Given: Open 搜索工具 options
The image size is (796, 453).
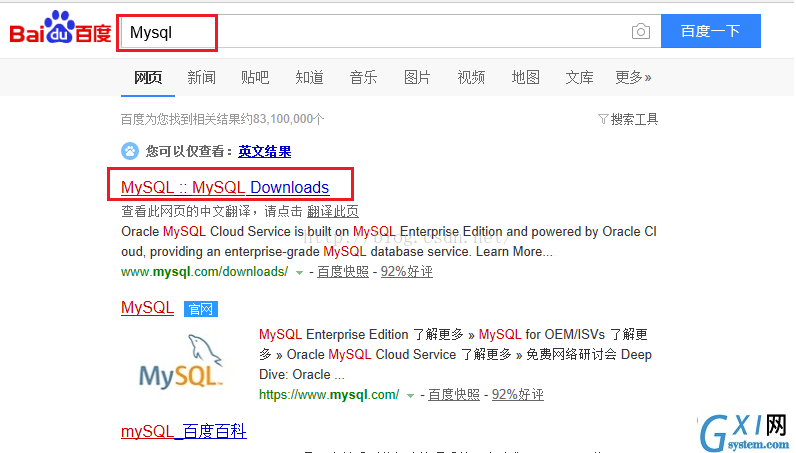Looking at the screenshot, I should coord(634,119).
